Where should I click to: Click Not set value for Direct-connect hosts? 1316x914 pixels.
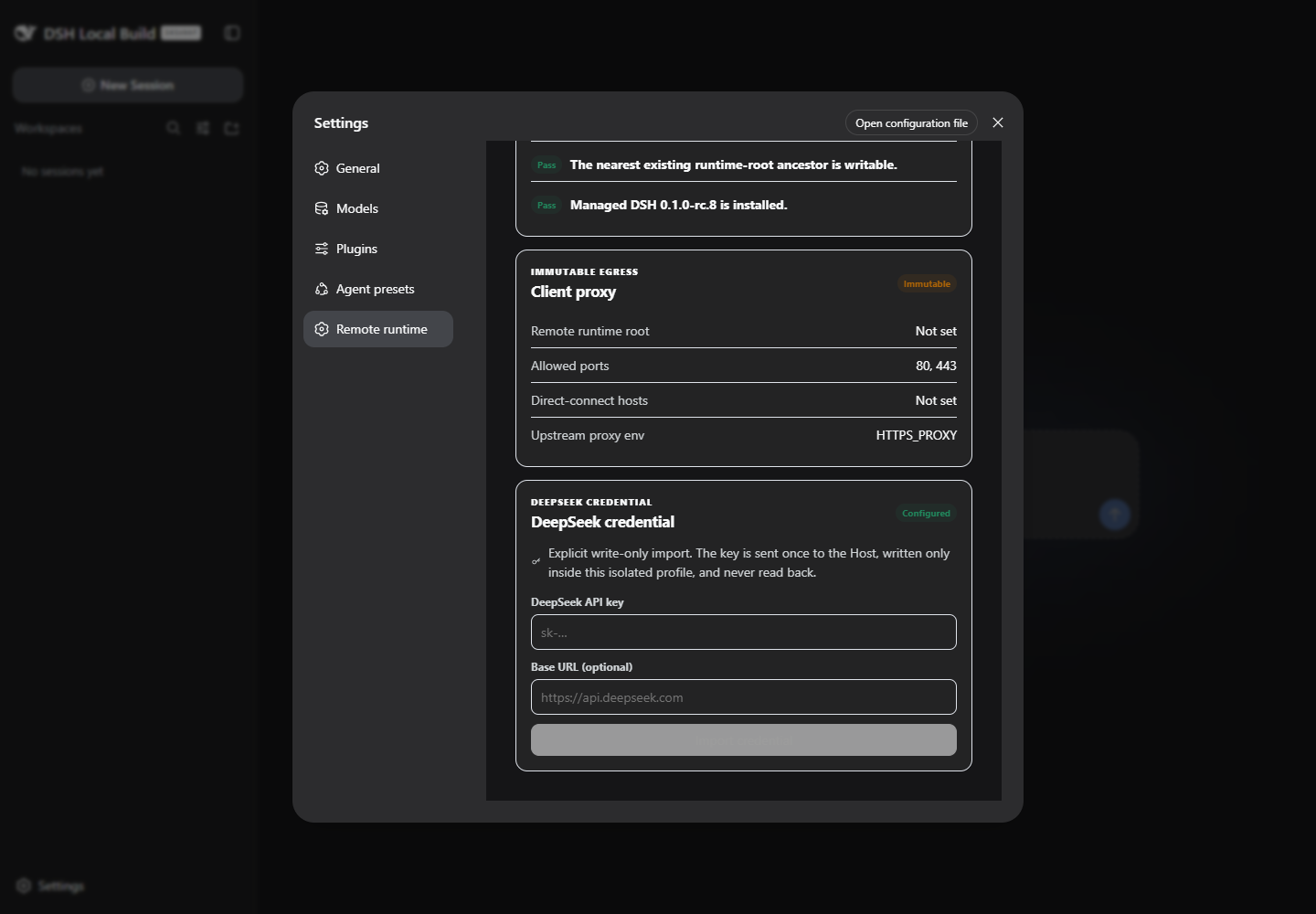[936, 400]
